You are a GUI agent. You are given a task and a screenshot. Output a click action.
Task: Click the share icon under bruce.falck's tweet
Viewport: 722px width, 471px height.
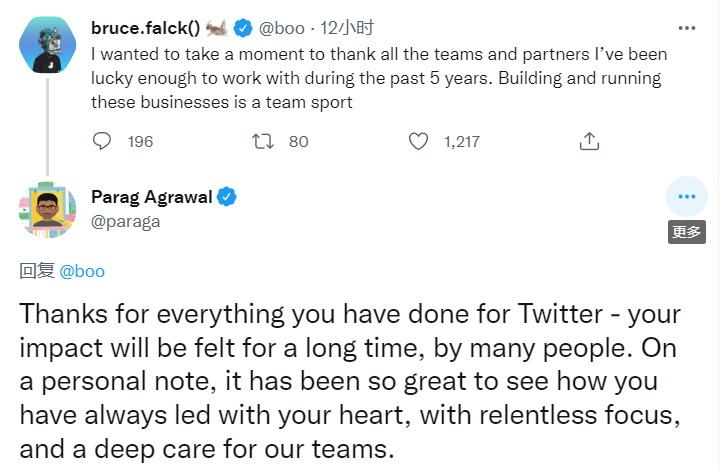tap(589, 142)
